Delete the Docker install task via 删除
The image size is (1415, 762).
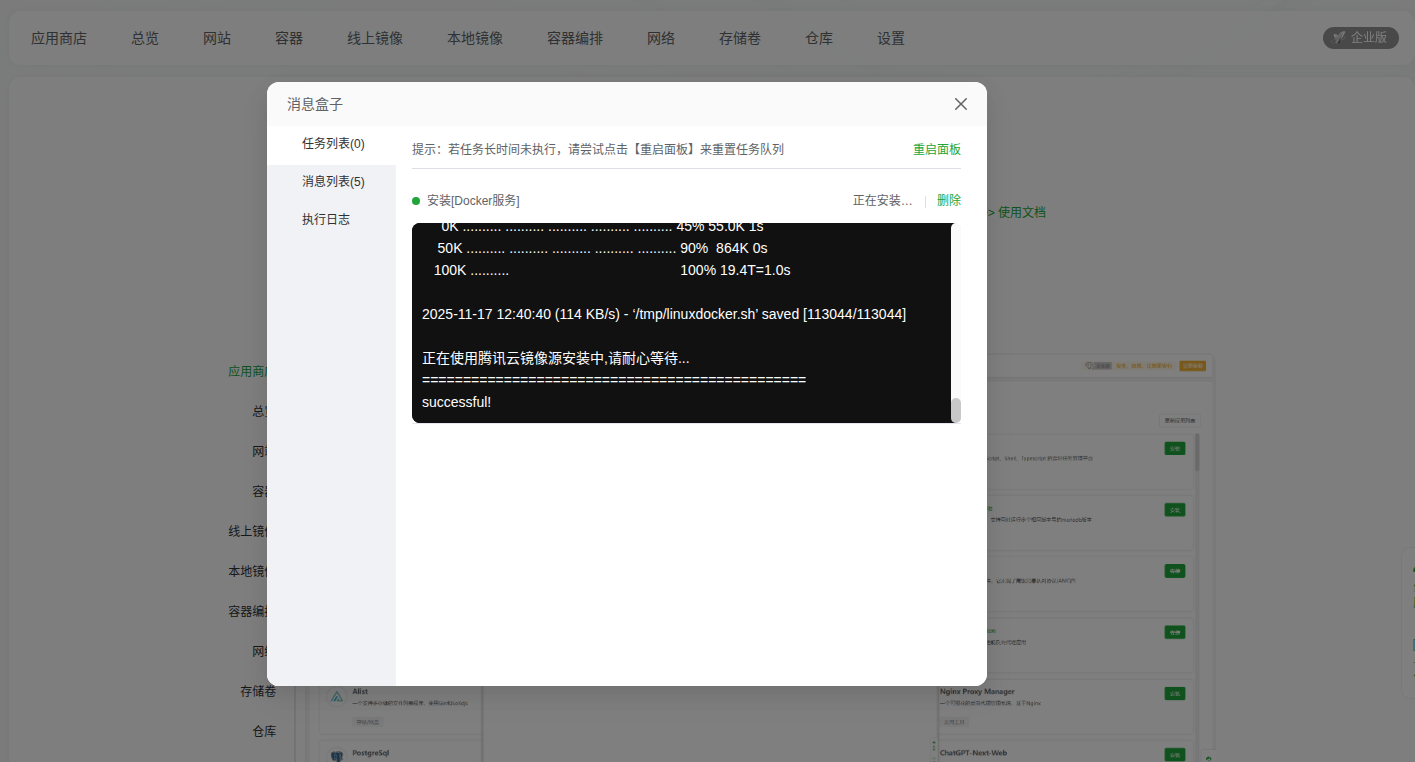coord(948,201)
